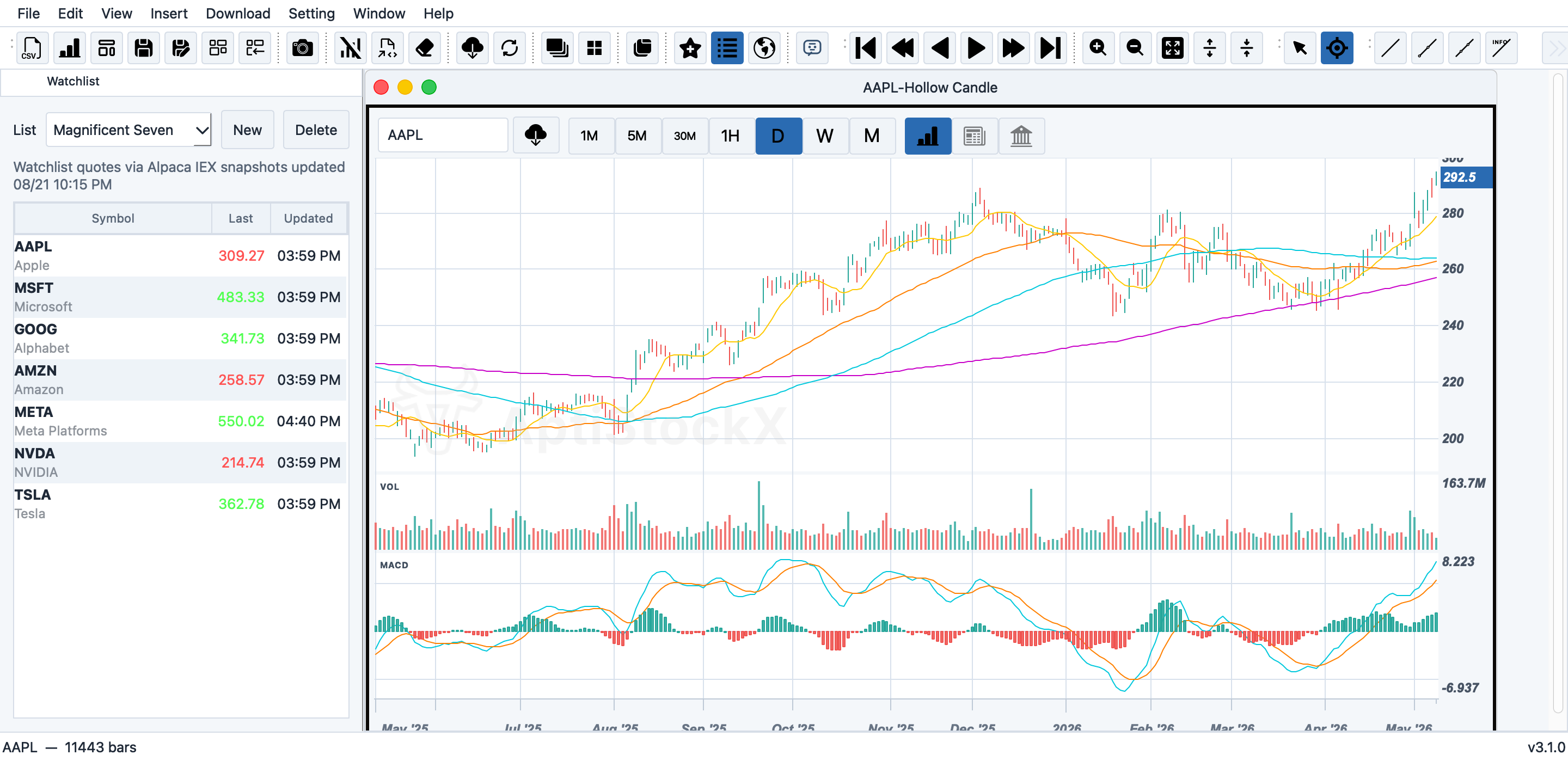Click the New watchlist button
1568x761 pixels.
(247, 130)
